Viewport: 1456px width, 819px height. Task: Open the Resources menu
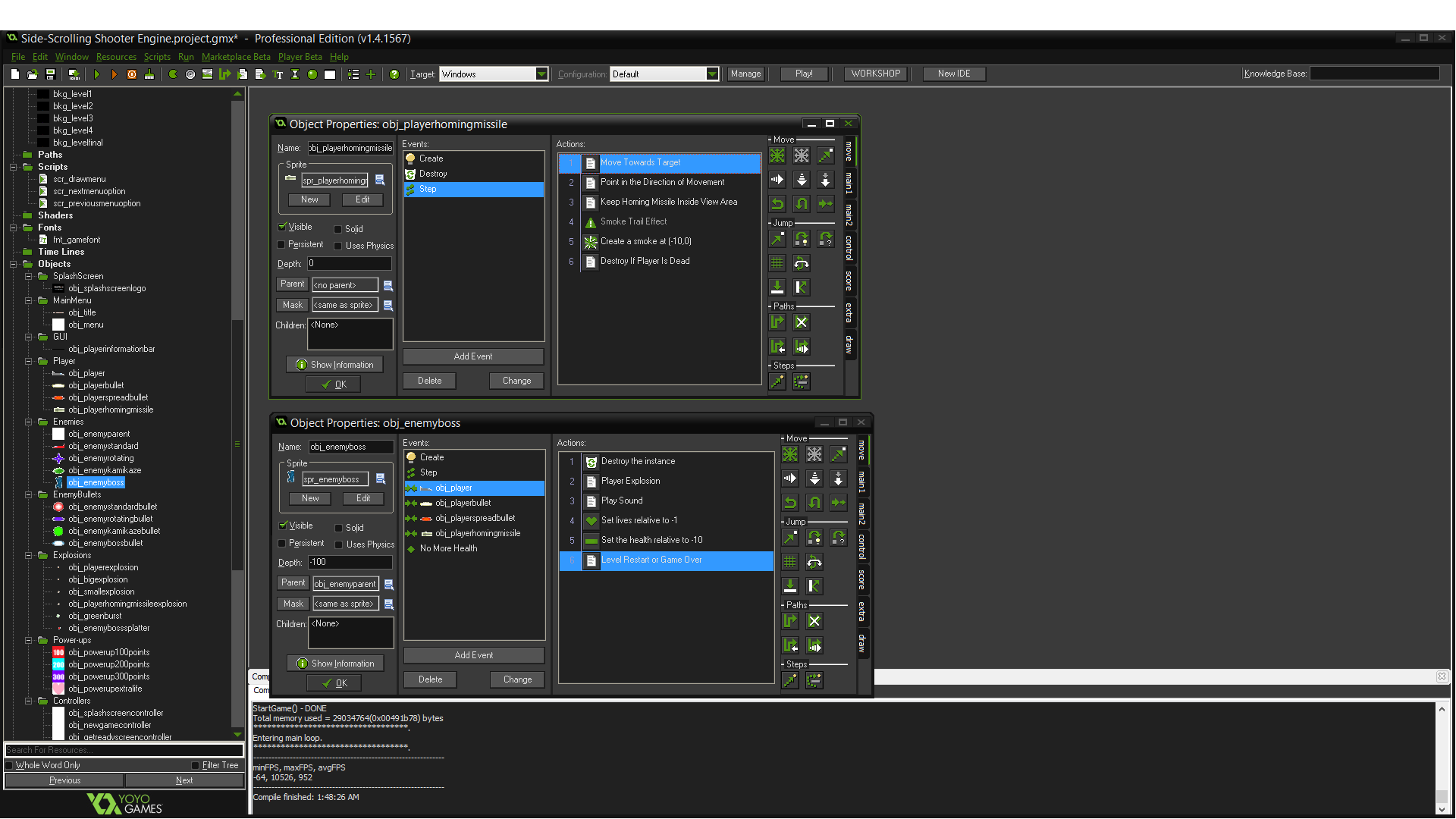pos(116,57)
